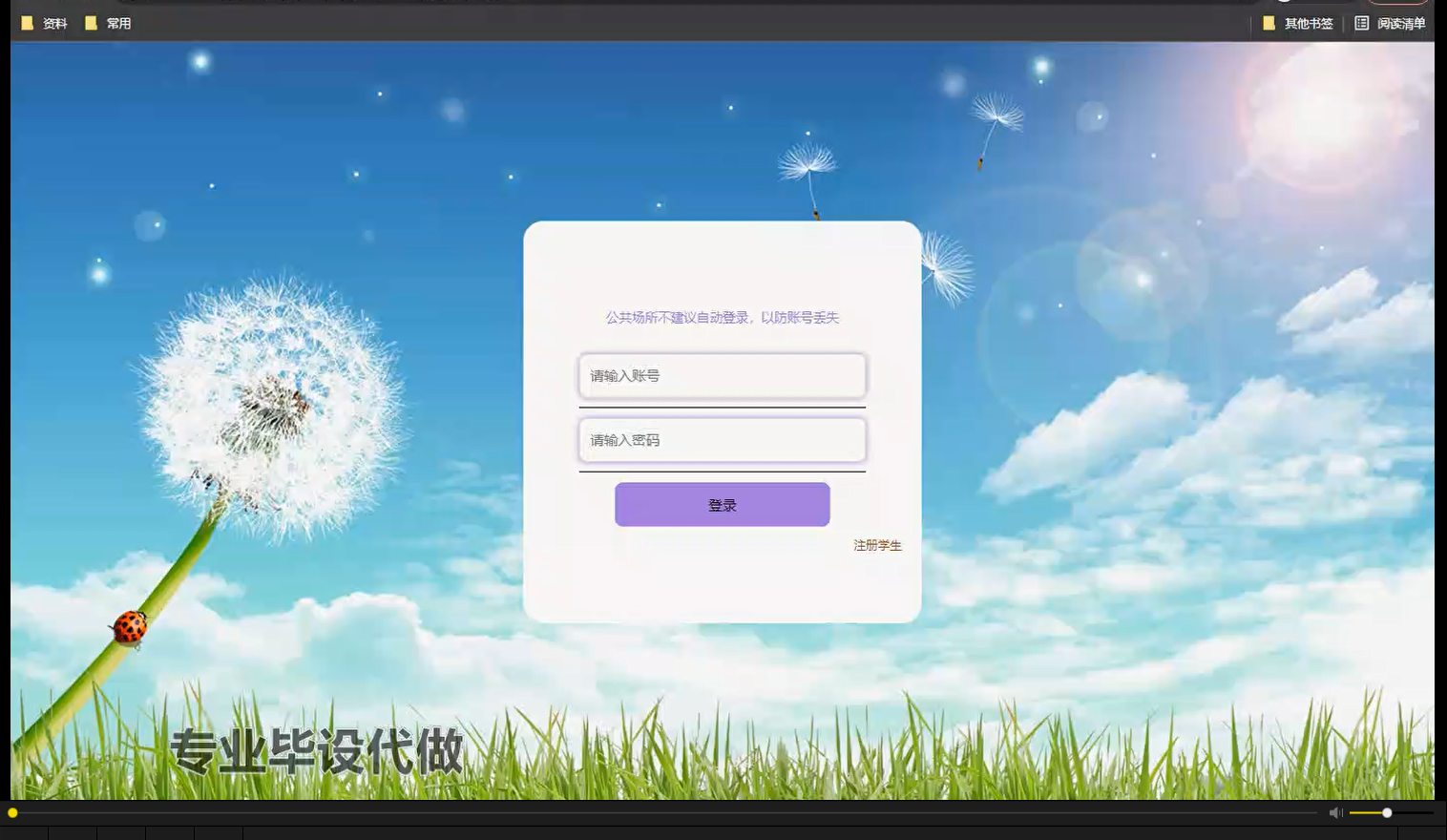This screenshot has height=840, width=1447.
Task: Click the 请输入密码 password field
Action: pyautogui.click(x=723, y=440)
